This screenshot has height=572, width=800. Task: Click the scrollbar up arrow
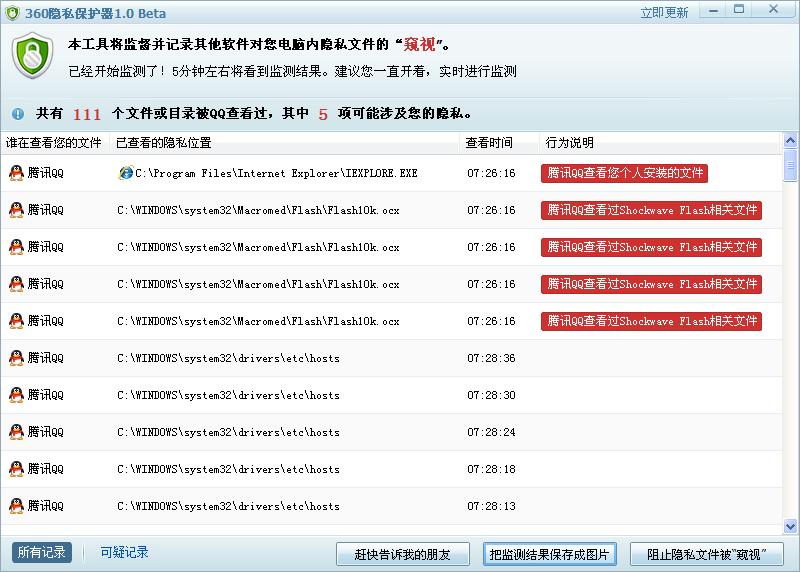pos(790,140)
